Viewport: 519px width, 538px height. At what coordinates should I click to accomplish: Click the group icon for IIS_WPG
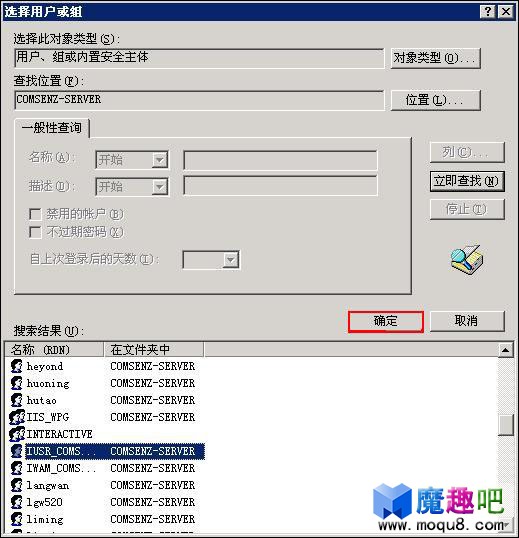(17, 417)
